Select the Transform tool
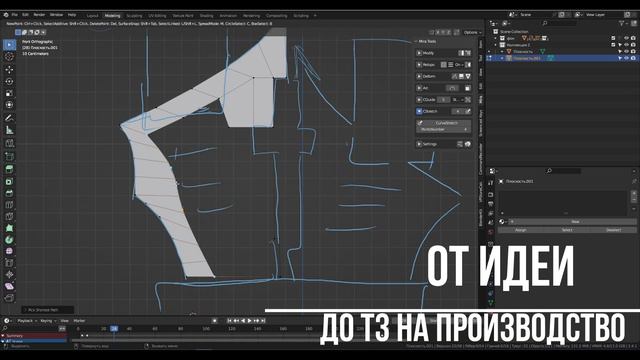640x360 pixels. click(9, 105)
